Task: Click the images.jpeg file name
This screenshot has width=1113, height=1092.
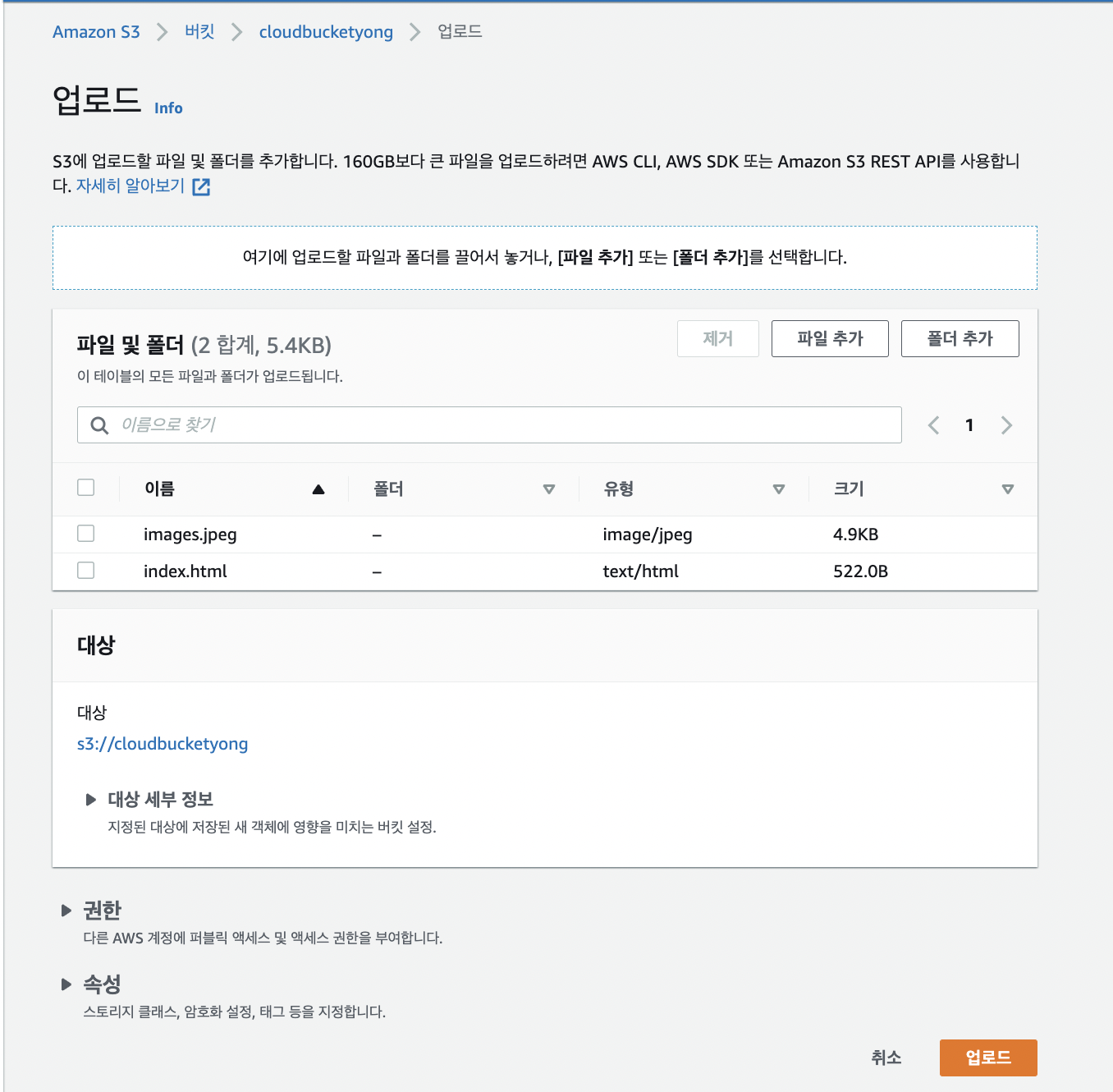Action: click(190, 535)
